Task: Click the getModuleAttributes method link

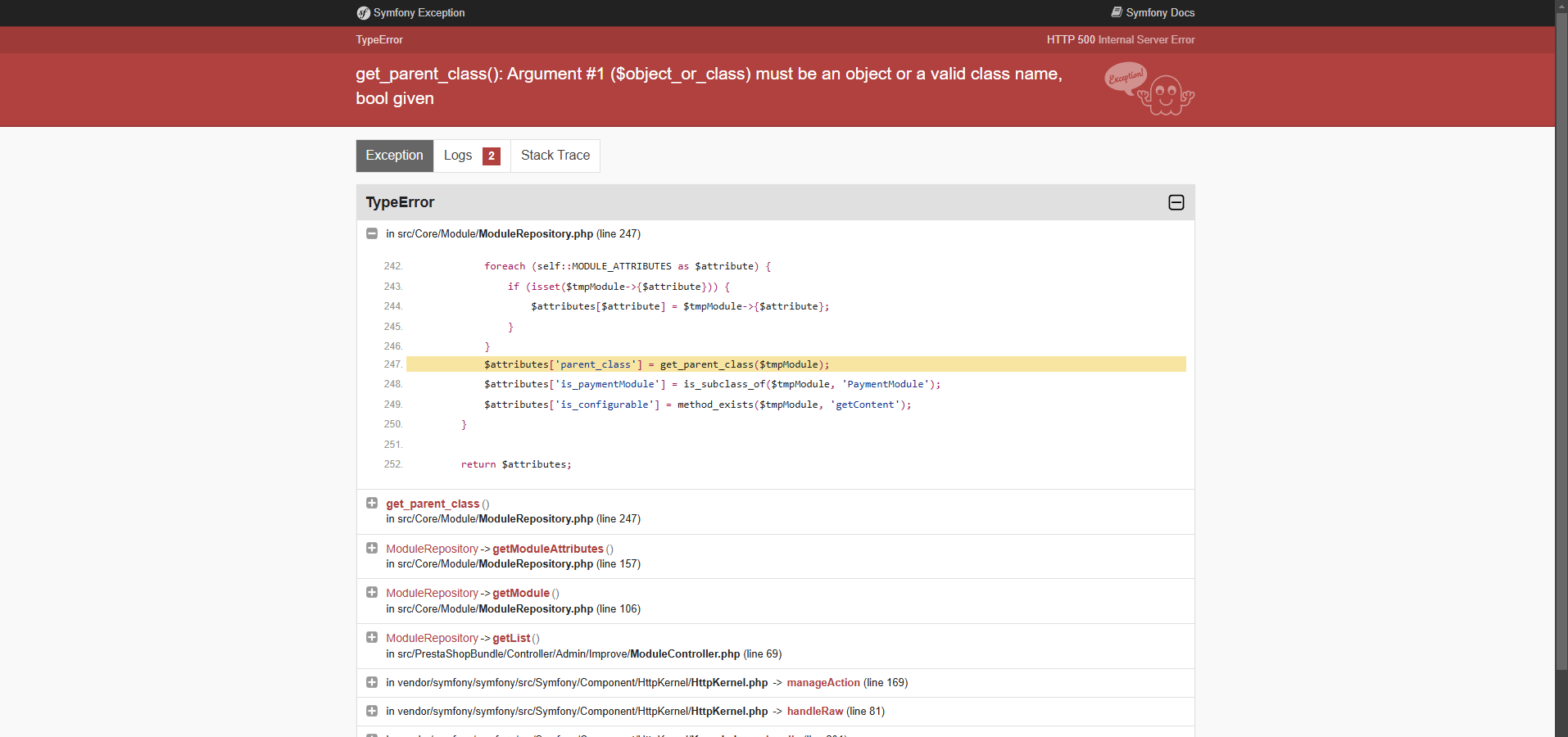Action: tap(547, 549)
